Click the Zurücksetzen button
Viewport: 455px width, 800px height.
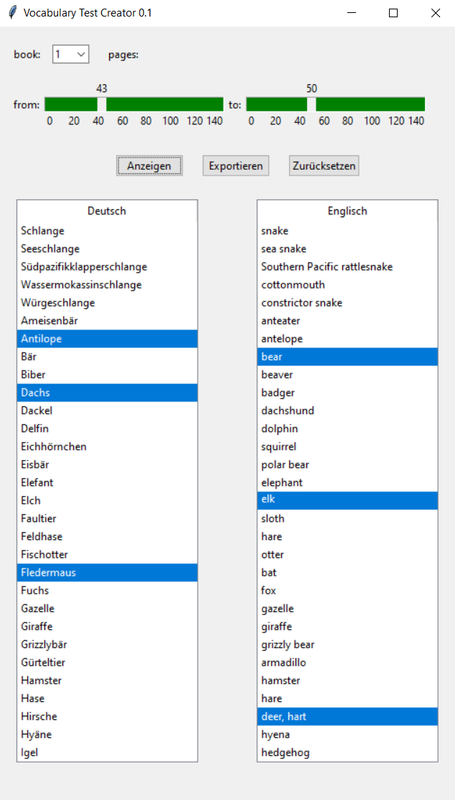[x=324, y=166]
